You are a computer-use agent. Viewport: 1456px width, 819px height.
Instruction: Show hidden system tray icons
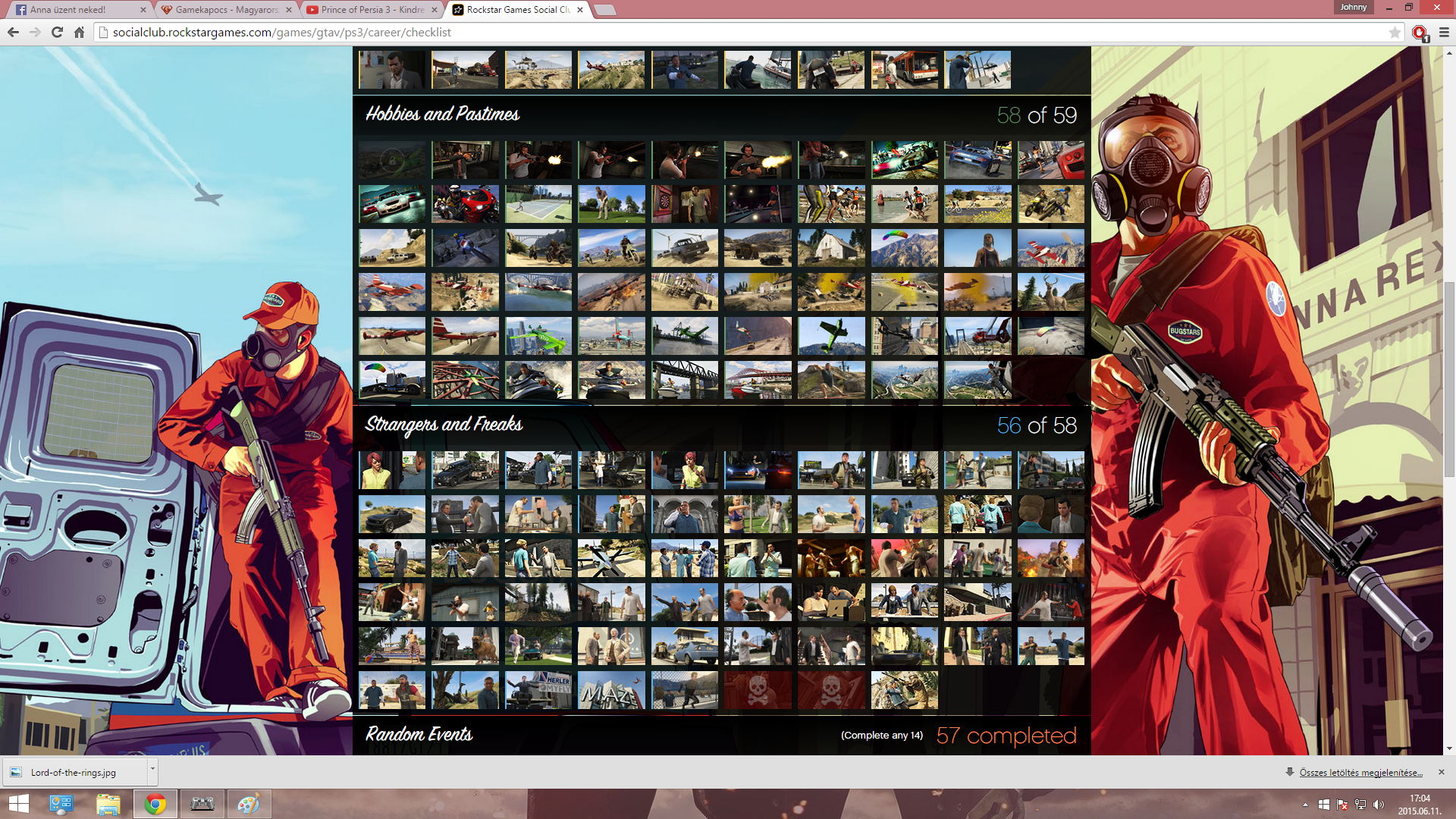point(1305,805)
